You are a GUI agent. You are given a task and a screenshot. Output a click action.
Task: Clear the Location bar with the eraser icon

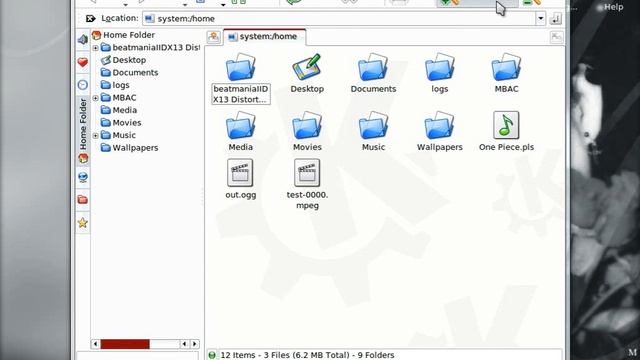point(90,18)
